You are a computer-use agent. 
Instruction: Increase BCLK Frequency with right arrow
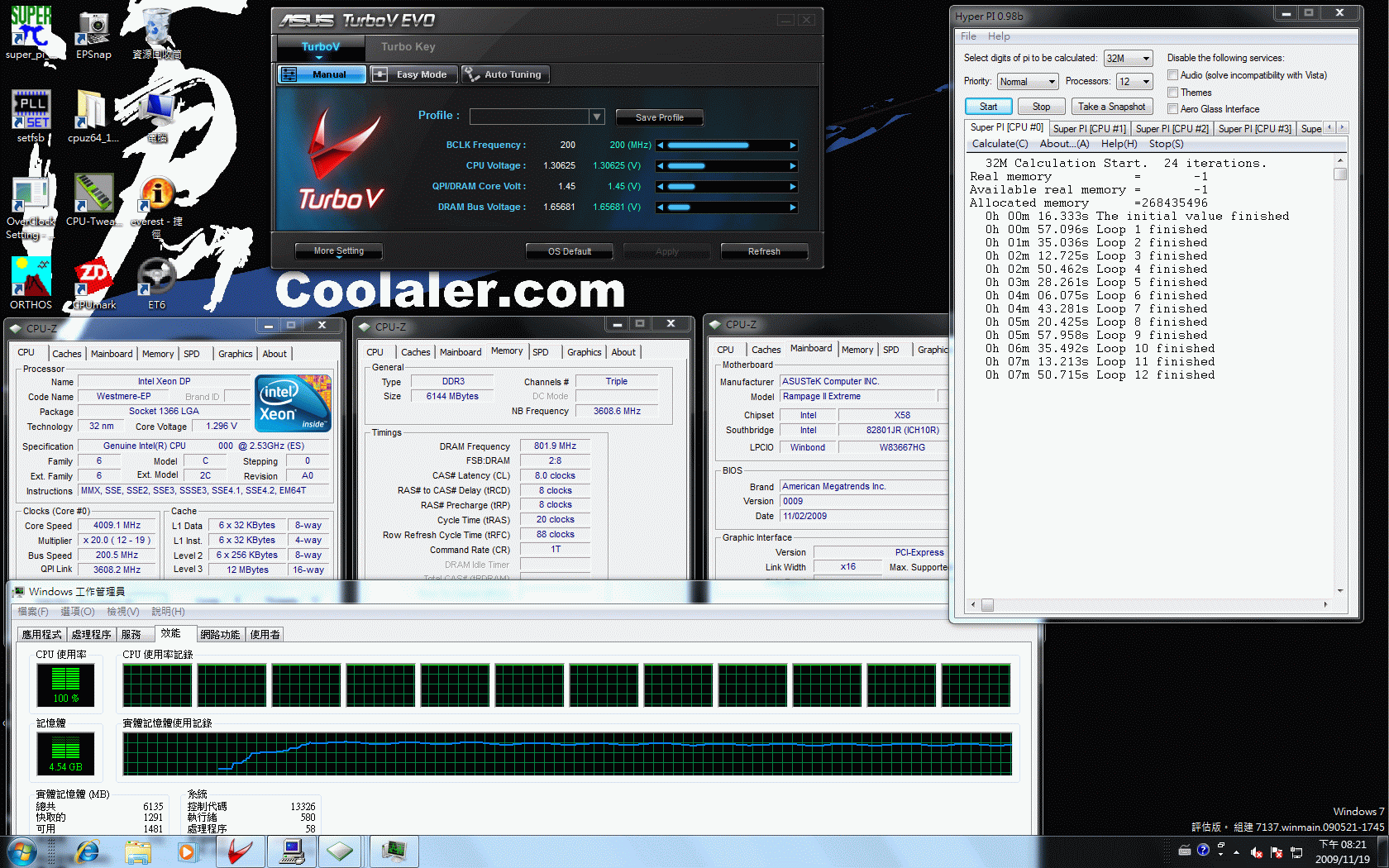coord(793,145)
